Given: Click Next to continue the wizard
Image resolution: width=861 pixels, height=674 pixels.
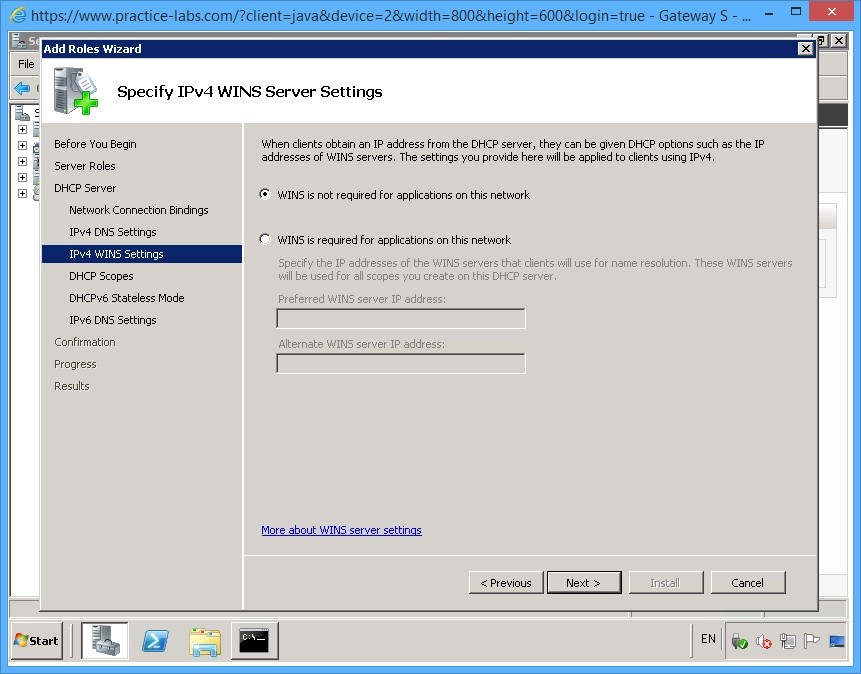Looking at the screenshot, I should pyautogui.click(x=584, y=581).
